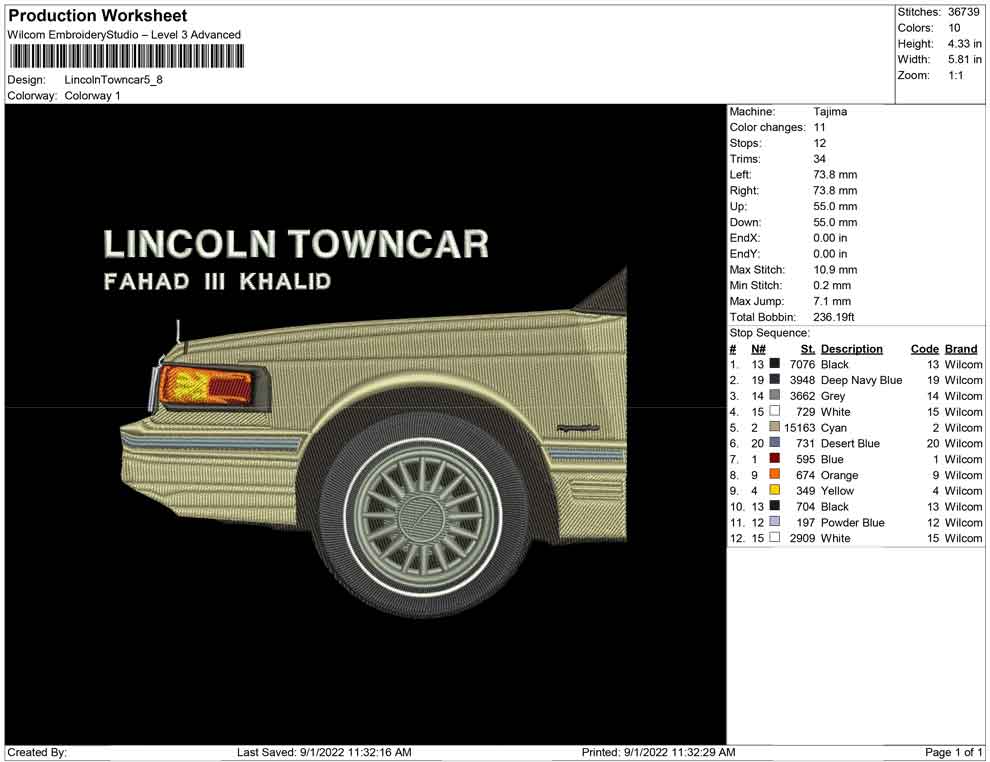Pick the dark red swatch labeled Blue
The height and width of the screenshot is (762, 990).
775,458
